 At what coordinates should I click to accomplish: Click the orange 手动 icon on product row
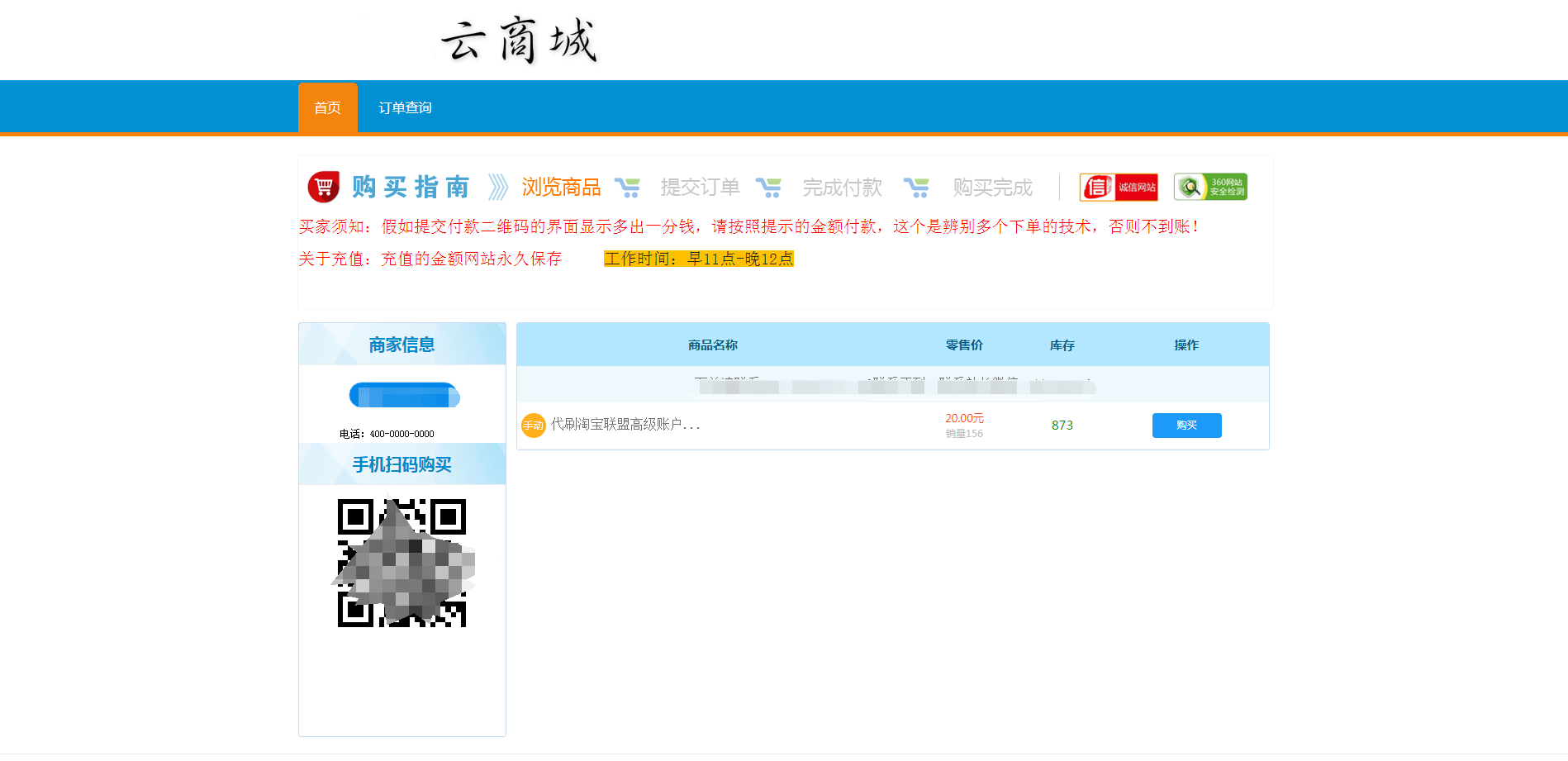tap(533, 425)
